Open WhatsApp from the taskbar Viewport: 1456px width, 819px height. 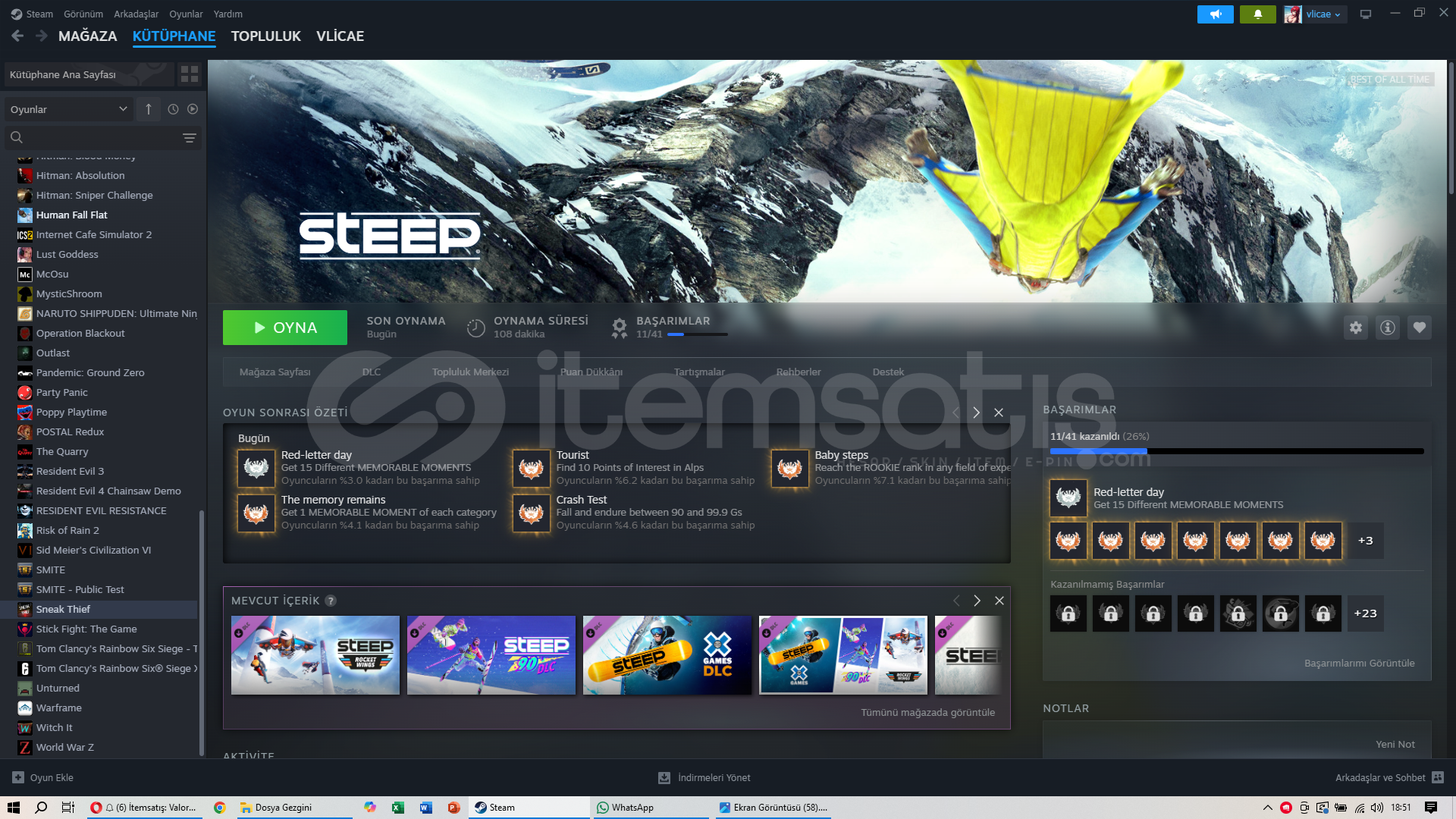click(651, 808)
